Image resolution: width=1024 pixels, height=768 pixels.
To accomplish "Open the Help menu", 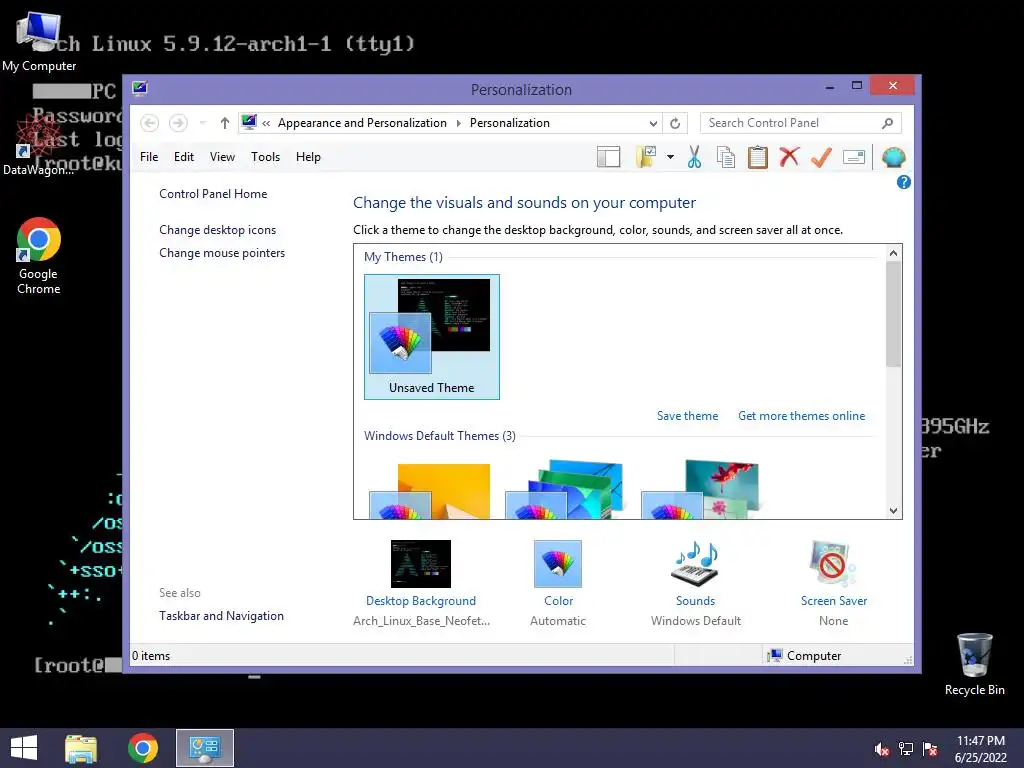I will (308, 157).
